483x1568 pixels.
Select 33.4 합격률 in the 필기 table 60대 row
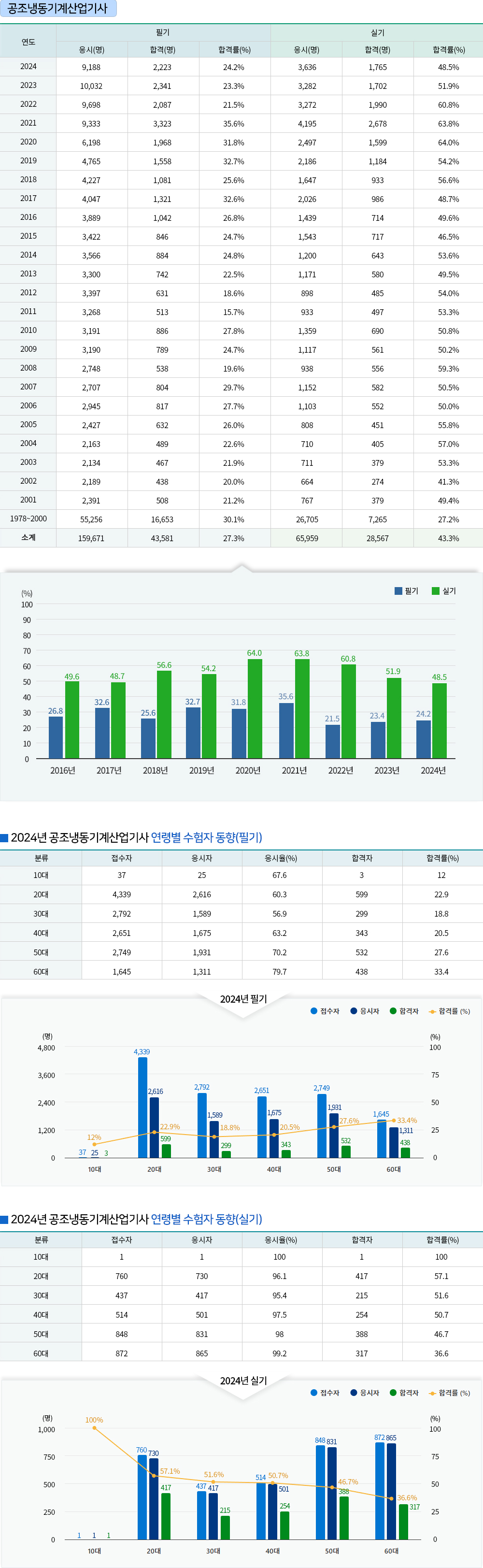441,971
